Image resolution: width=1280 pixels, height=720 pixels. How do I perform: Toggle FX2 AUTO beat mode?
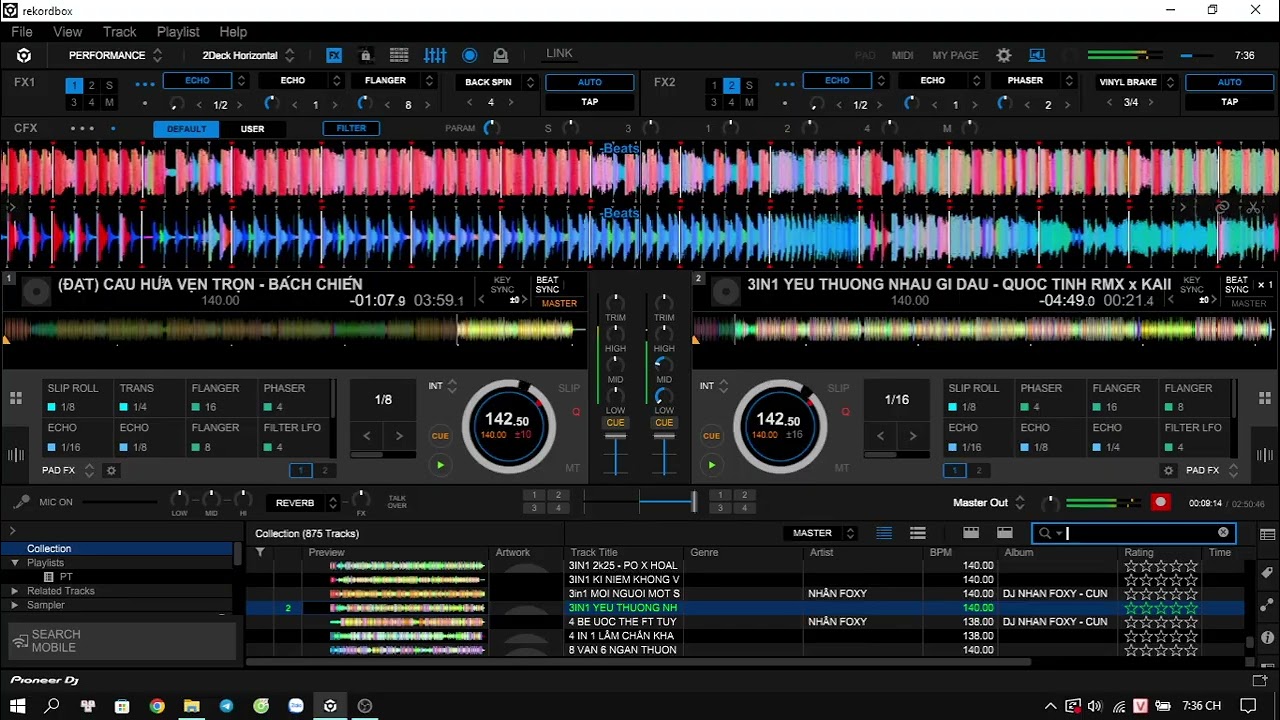click(1229, 82)
